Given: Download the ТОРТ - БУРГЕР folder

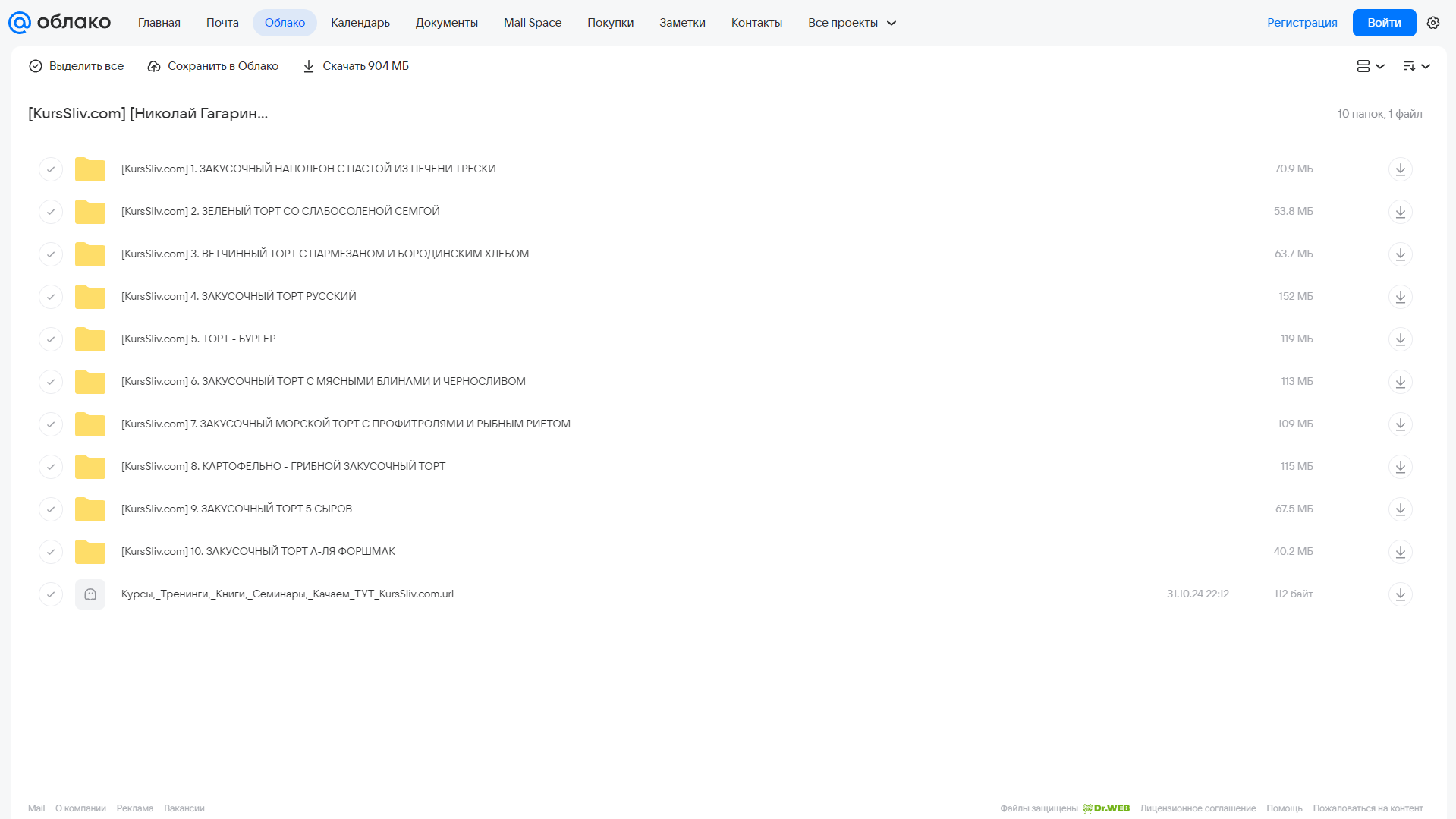Looking at the screenshot, I should pos(1401,339).
